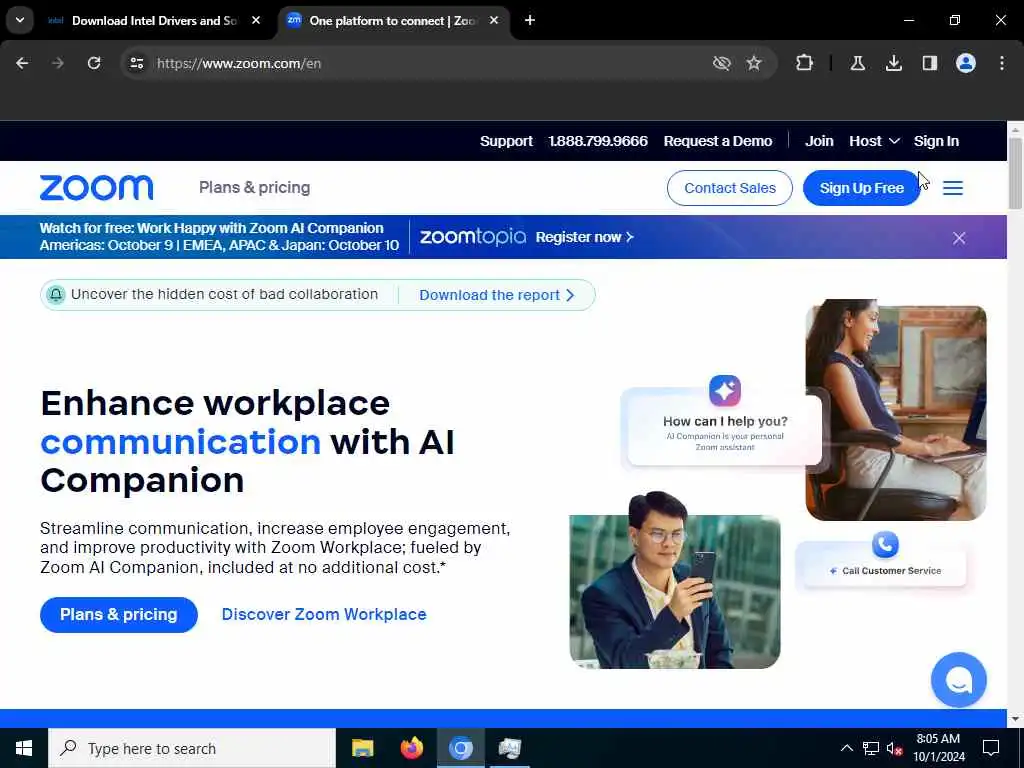
Task: Open the Extensions puzzle icon
Action: click(x=805, y=63)
